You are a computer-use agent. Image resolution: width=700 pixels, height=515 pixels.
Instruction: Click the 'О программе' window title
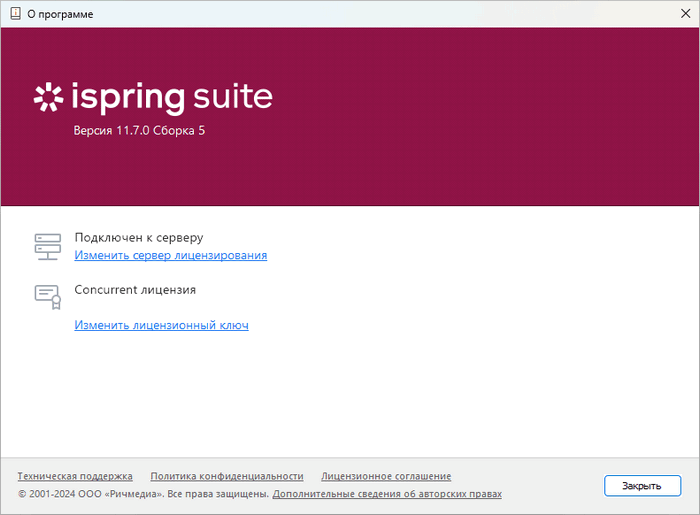point(60,14)
